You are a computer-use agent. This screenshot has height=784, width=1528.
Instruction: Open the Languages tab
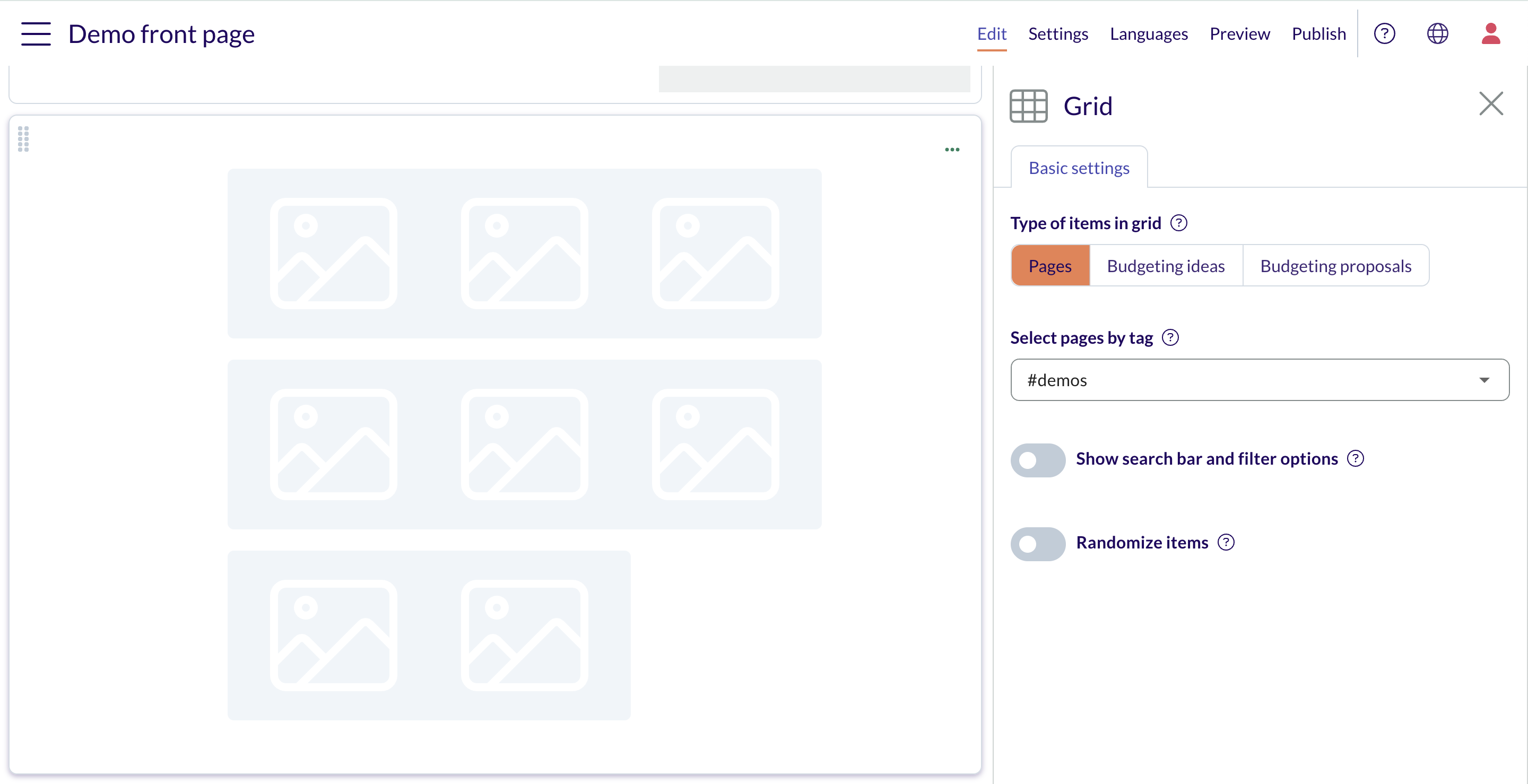coord(1149,34)
